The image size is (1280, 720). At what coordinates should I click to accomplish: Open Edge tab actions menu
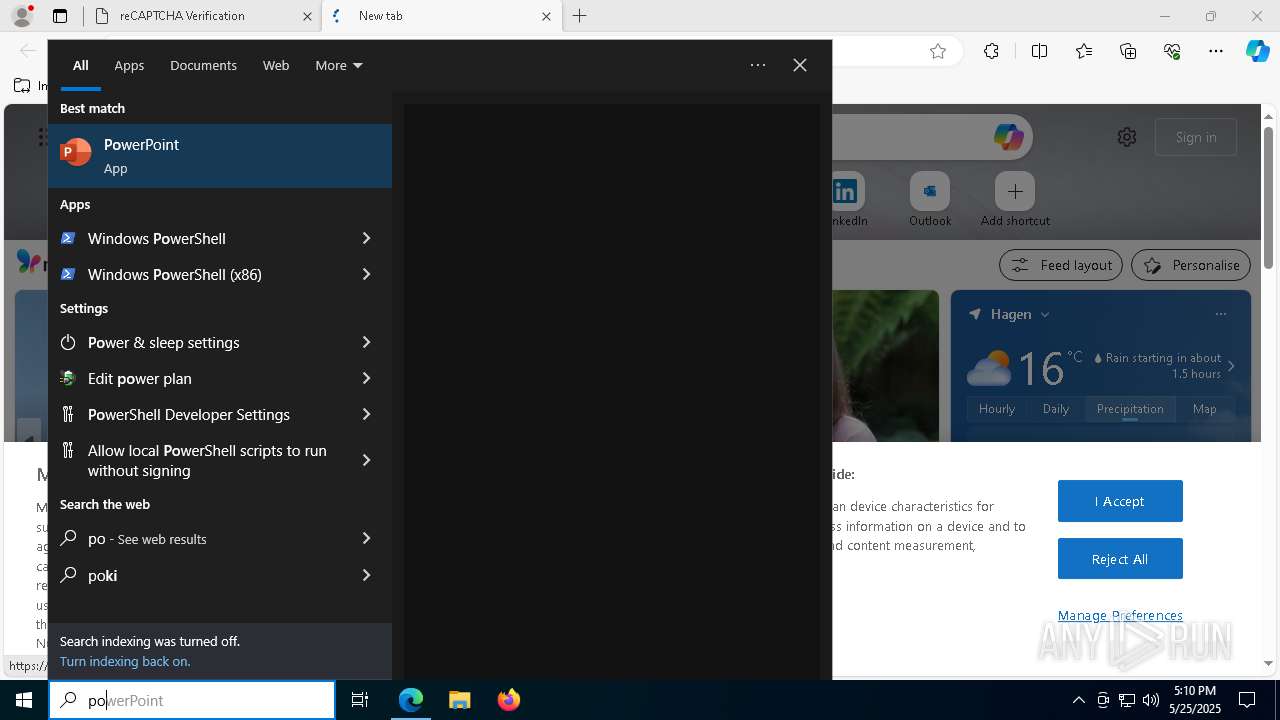point(60,16)
